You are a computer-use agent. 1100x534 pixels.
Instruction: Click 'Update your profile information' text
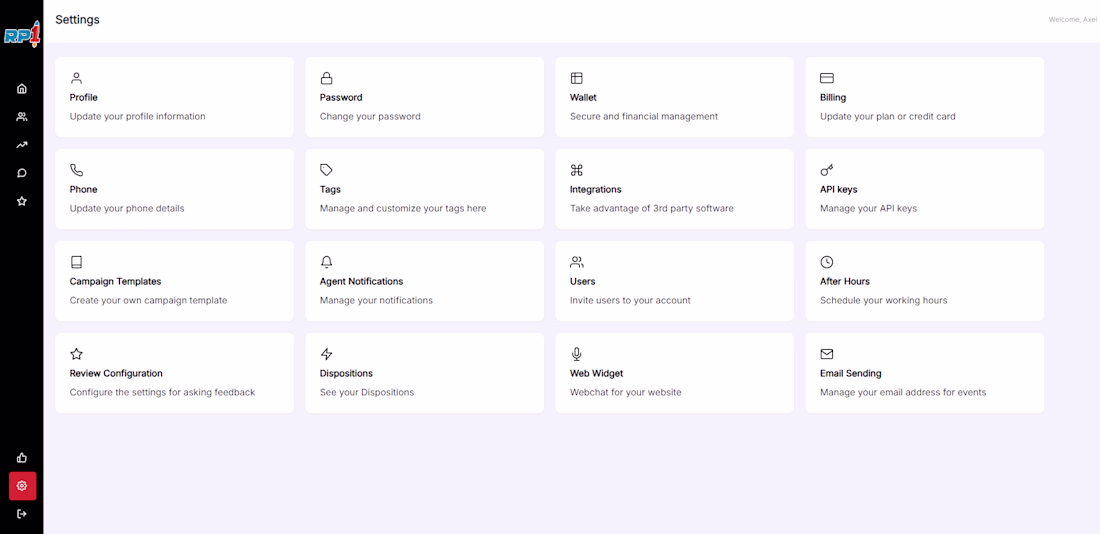138,116
